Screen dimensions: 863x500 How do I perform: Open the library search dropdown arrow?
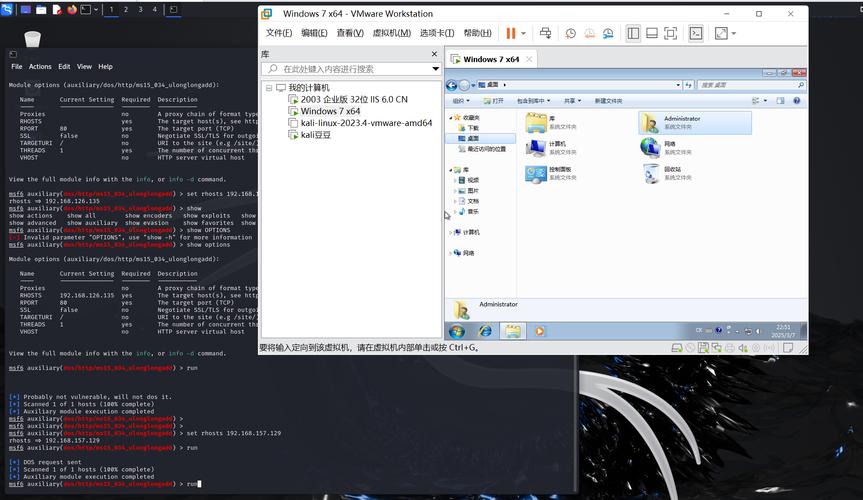point(435,69)
